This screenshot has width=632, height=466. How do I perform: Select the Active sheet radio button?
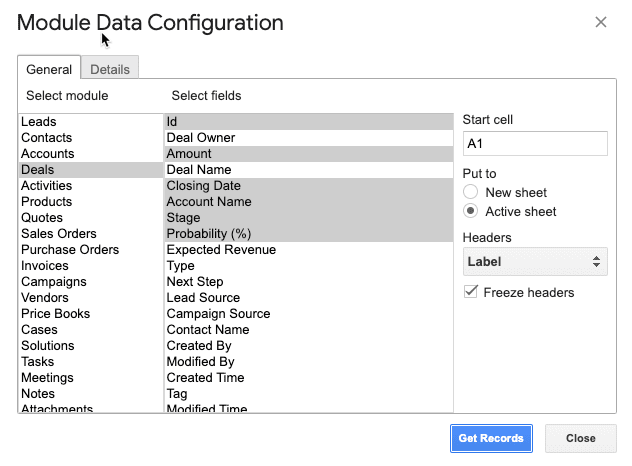point(470,211)
